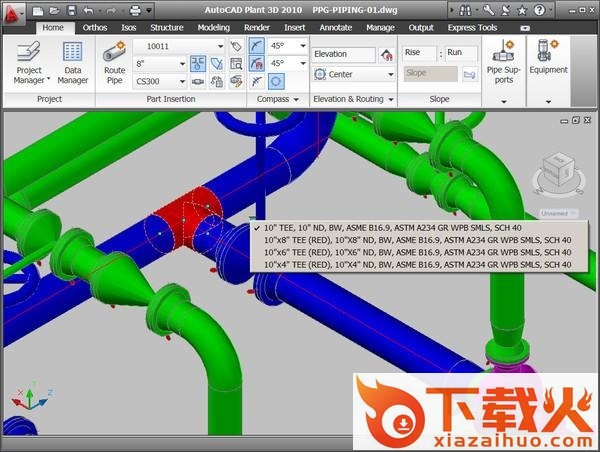Open the Manage ribbon tab
The width and height of the screenshot is (600, 452).
[x=380, y=28]
